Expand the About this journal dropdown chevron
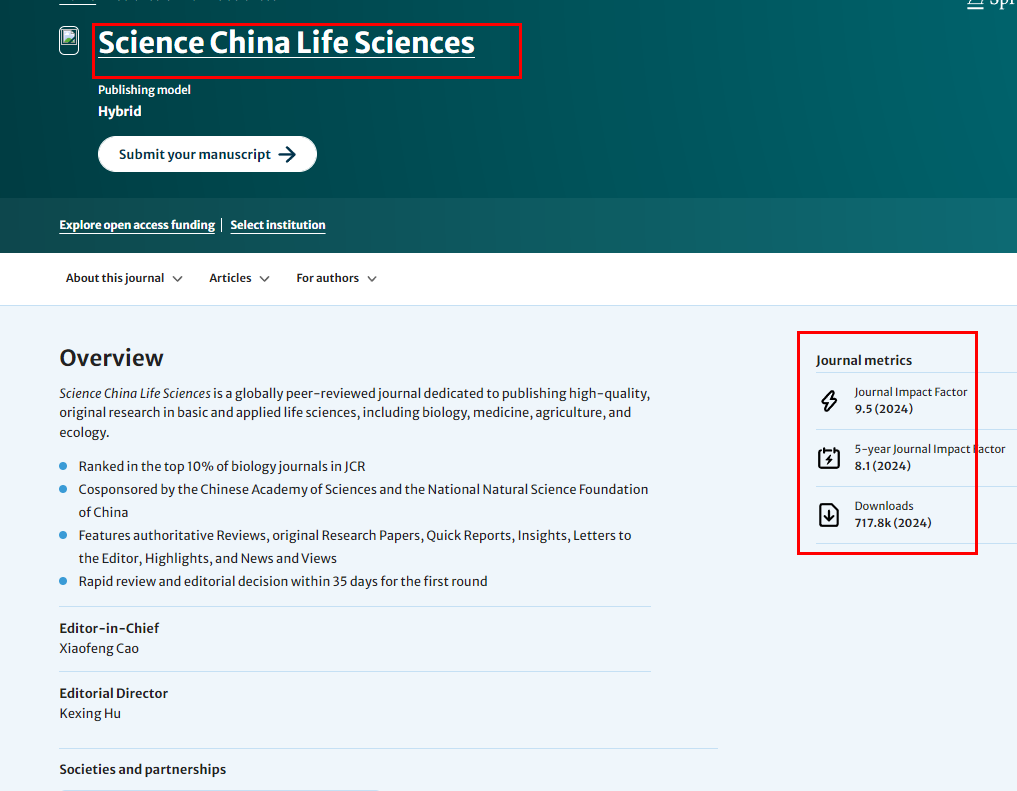This screenshot has height=791, width=1017. [178, 278]
